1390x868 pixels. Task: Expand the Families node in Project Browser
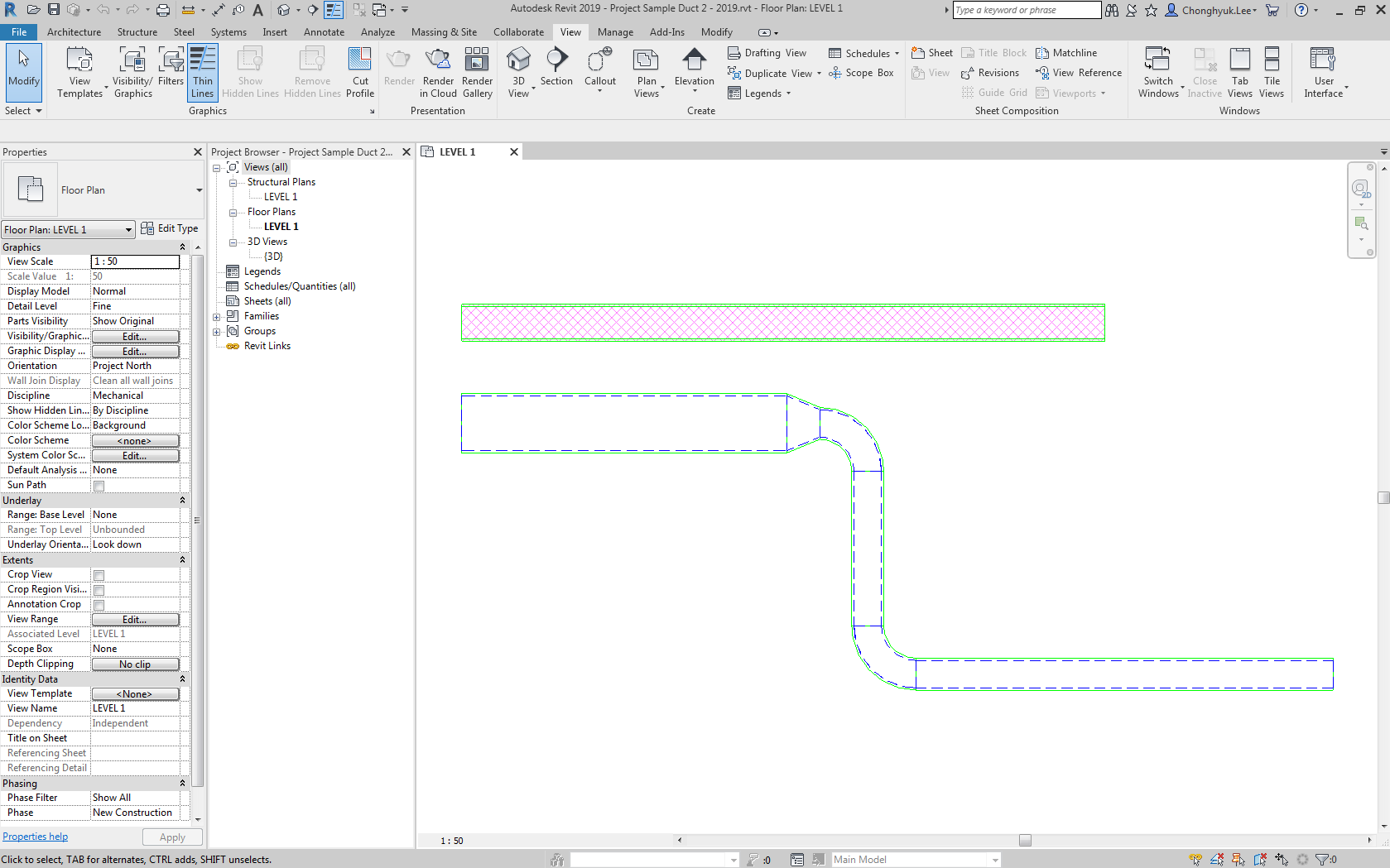pos(216,316)
